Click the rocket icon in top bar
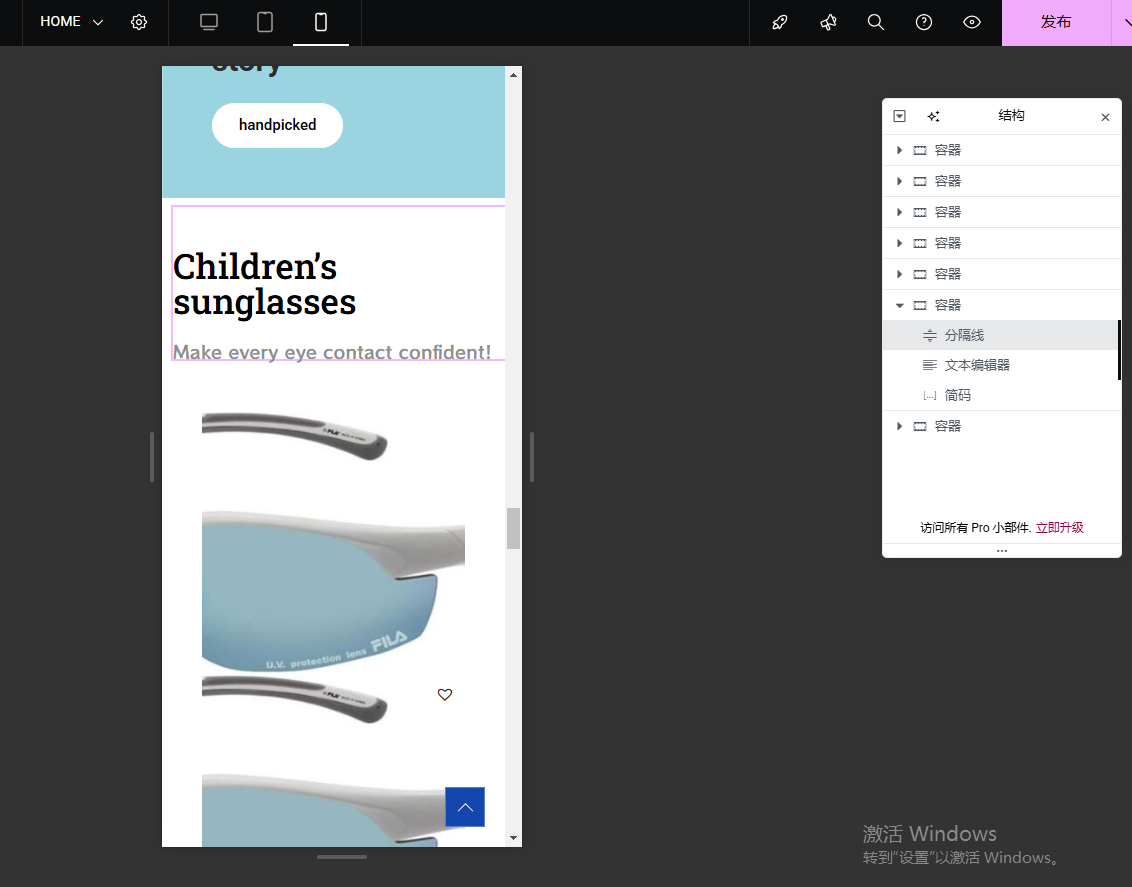Image resolution: width=1132 pixels, height=887 pixels. 780,22
